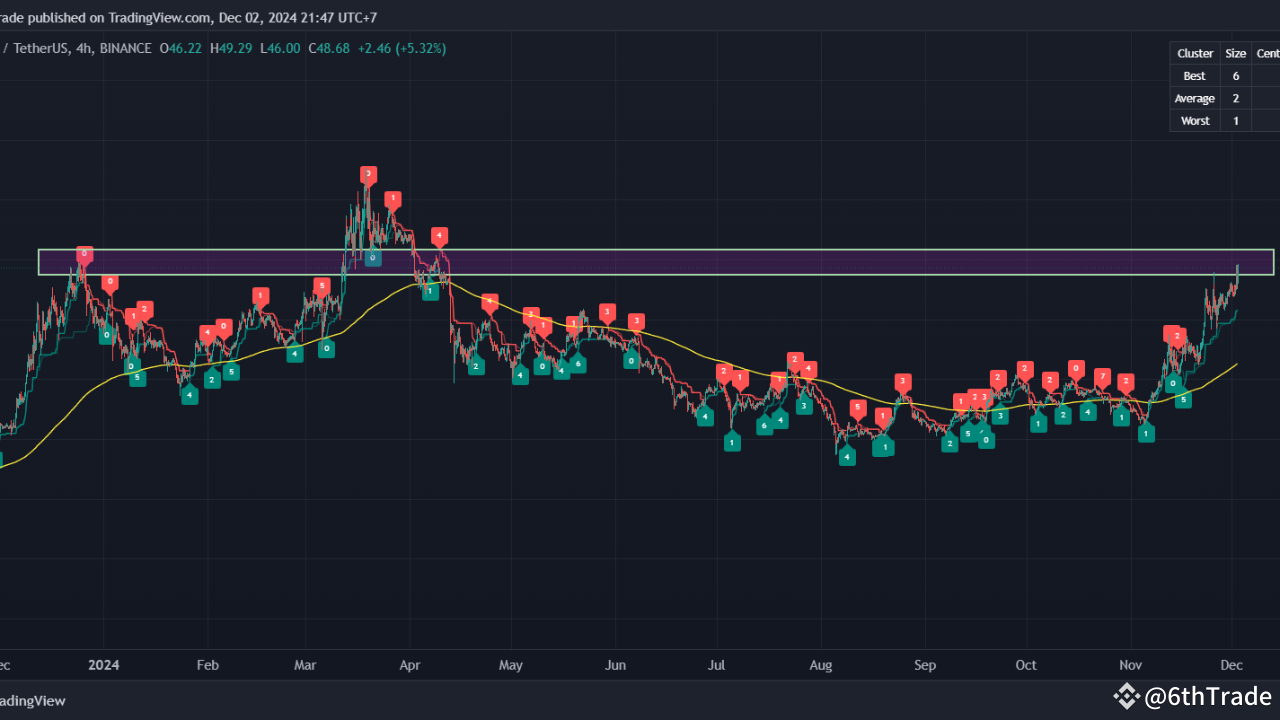
Task: Click the @6thTrade handle link
Action: coord(1207,696)
